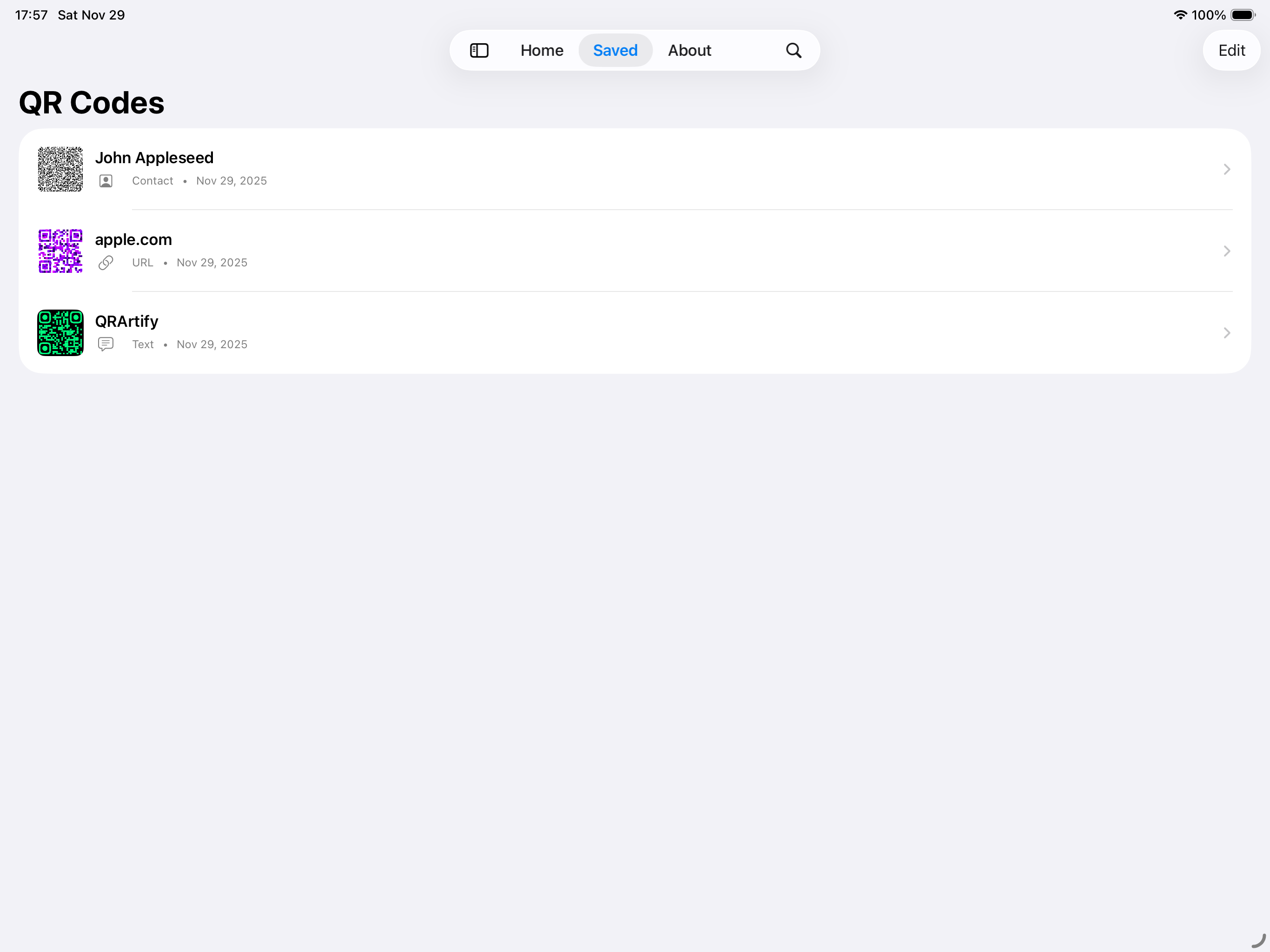Expand apple.com row chevron
This screenshot has width=1270, height=952.
coord(1226,251)
